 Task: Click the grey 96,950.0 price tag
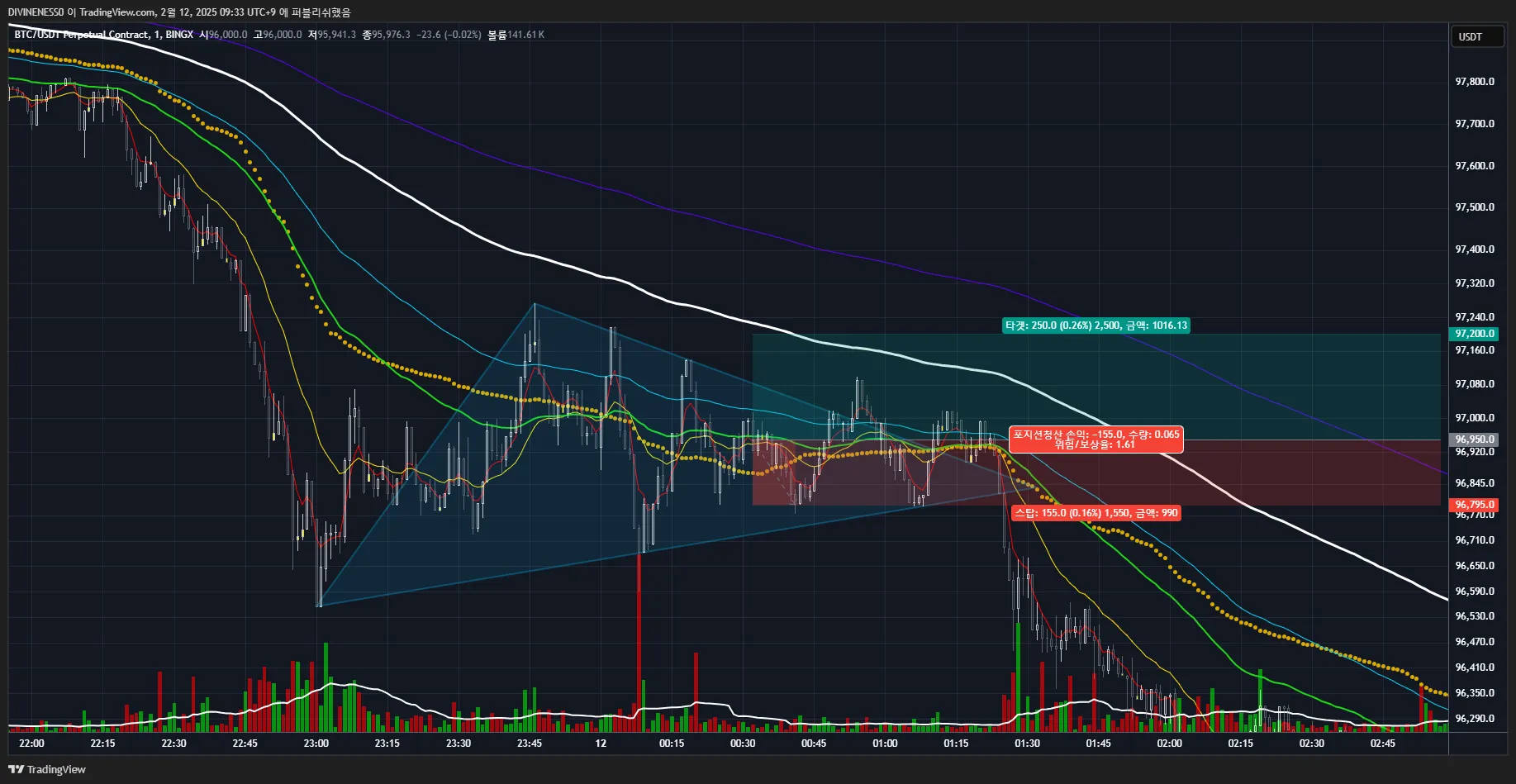click(1474, 440)
